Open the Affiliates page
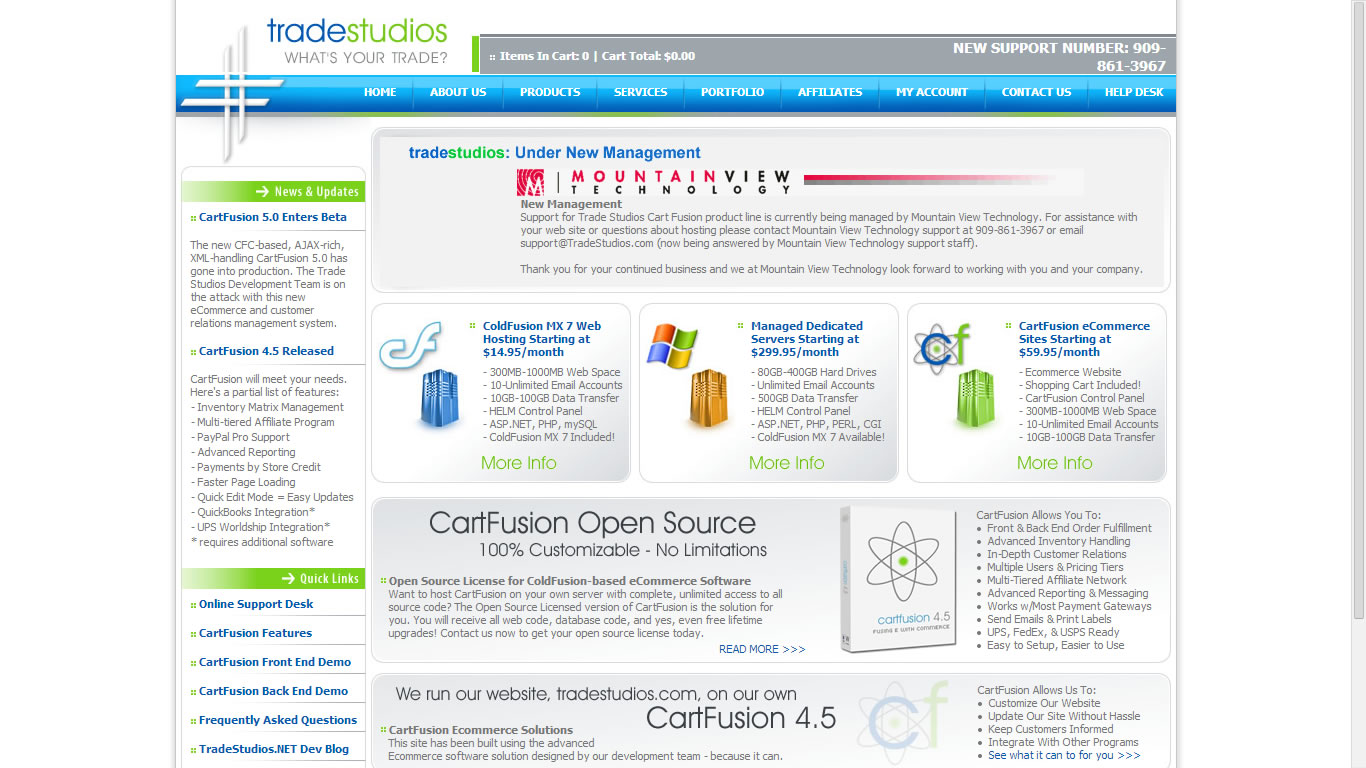The image size is (1366, 768). tap(830, 92)
